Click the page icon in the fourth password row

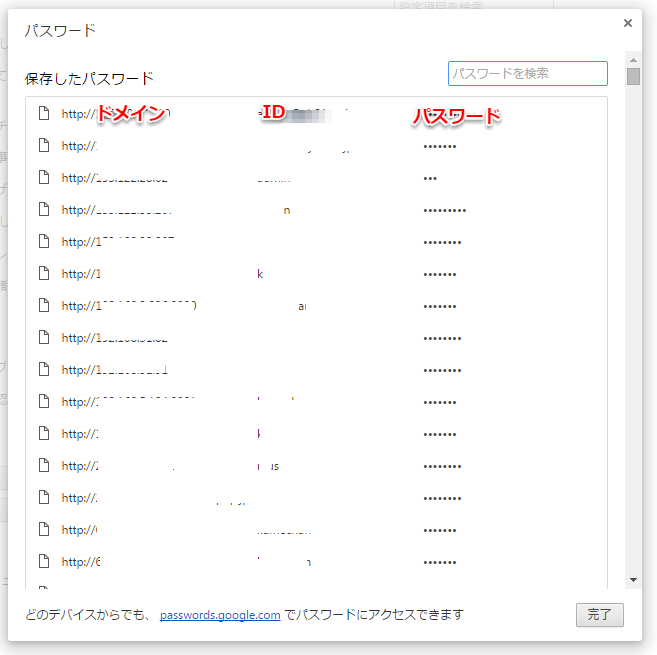(43, 210)
